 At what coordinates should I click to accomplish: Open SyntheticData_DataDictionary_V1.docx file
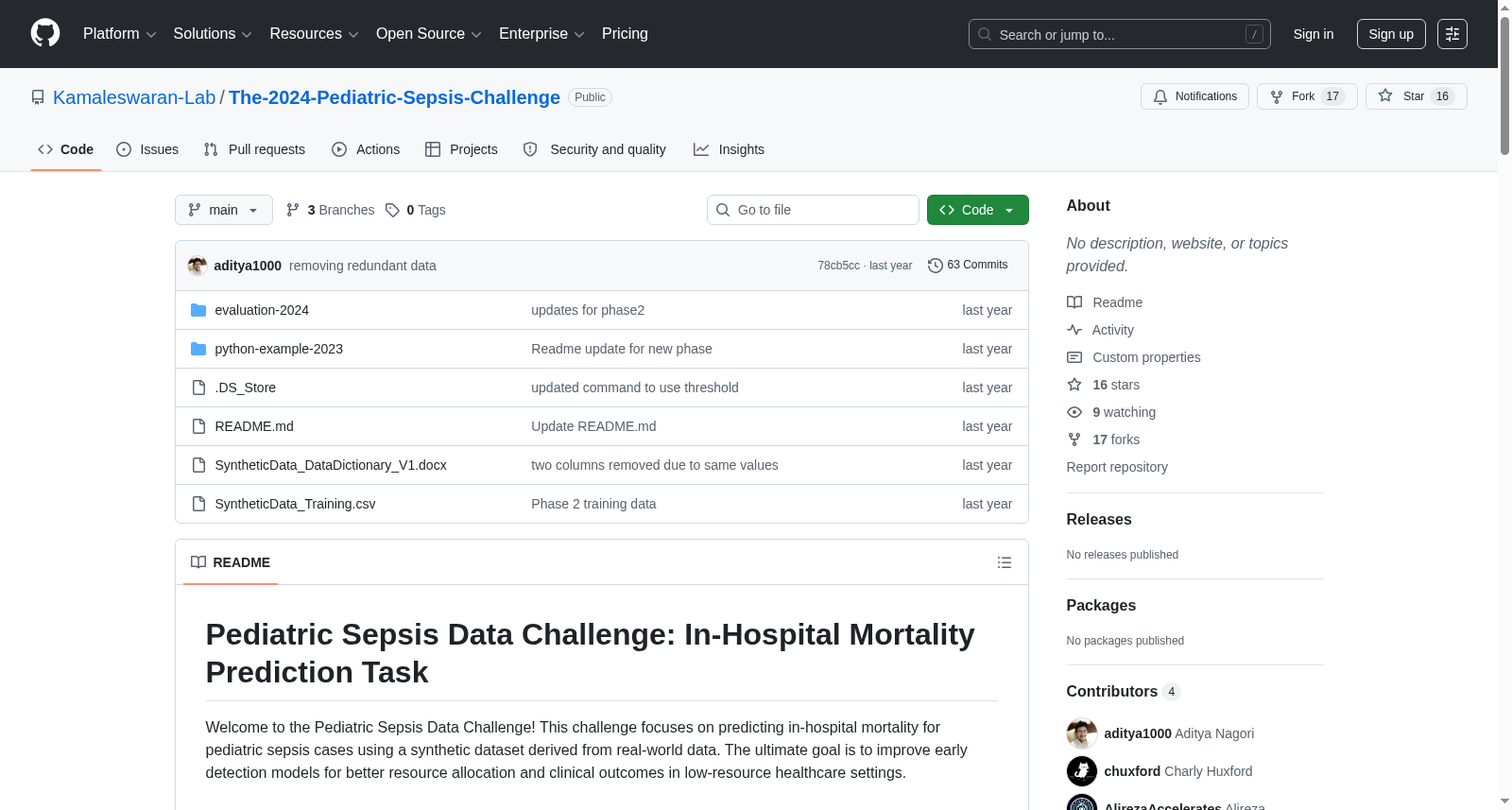coord(331,465)
